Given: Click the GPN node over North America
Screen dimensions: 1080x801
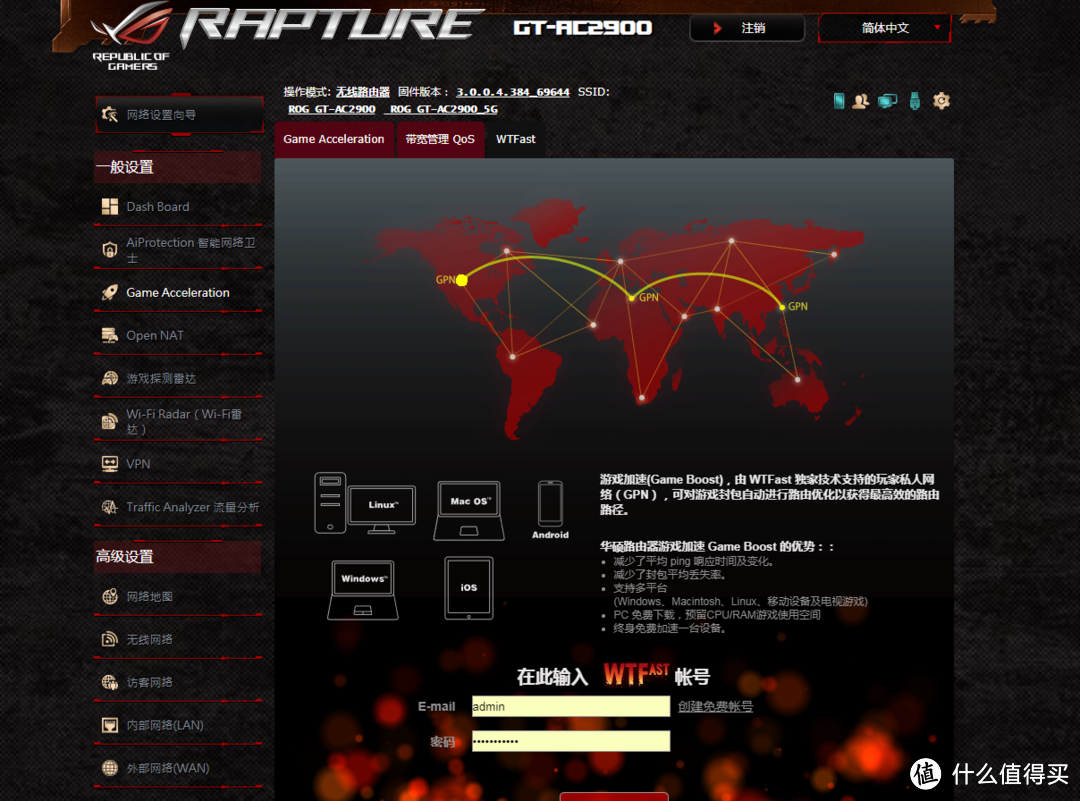Looking at the screenshot, I should tap(461, 280).
